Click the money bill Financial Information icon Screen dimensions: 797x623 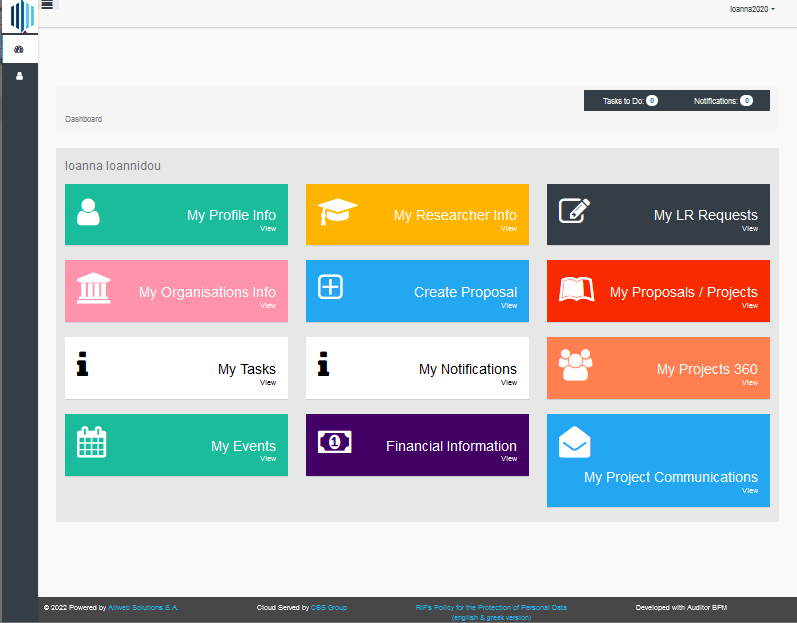click(335, 442)
